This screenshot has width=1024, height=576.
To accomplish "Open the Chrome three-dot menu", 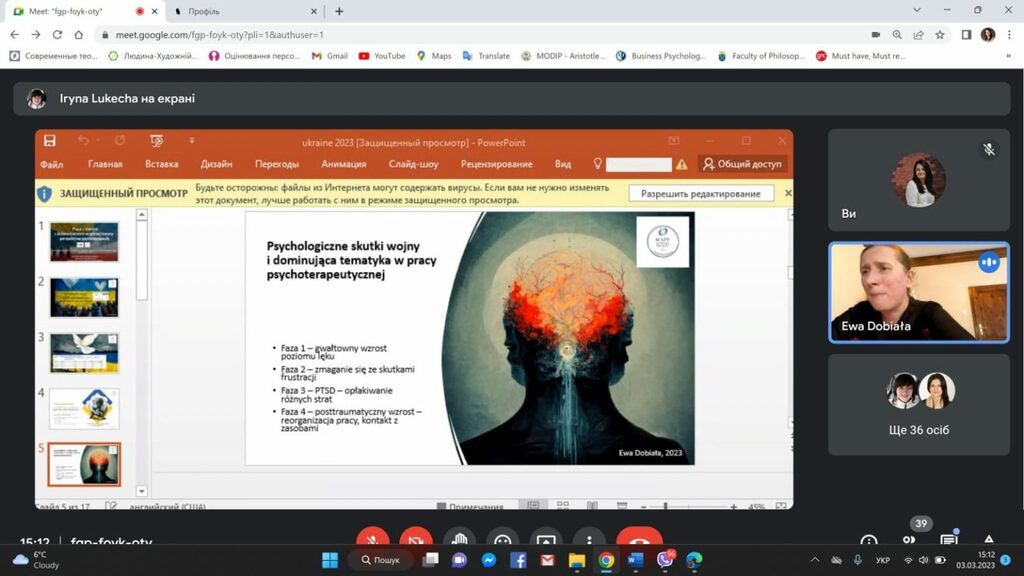I will point(1010,34).
